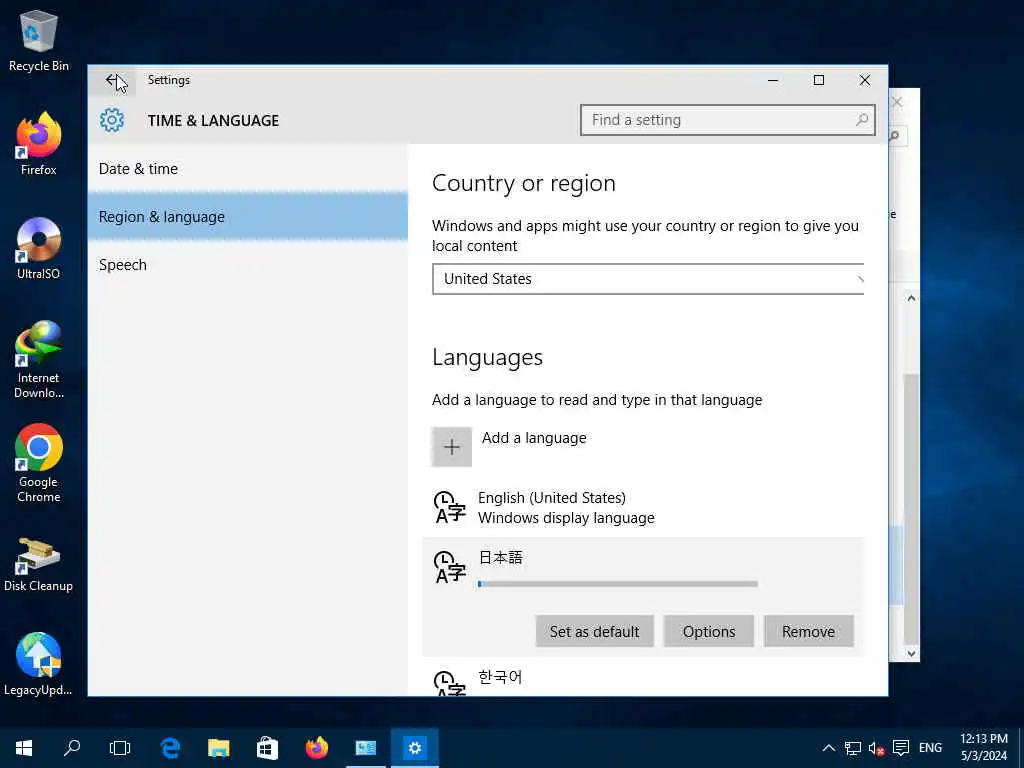Open the network tray icon
Image resolution: width=1024 pixels, height=768 pixels.
coord(852,748)
